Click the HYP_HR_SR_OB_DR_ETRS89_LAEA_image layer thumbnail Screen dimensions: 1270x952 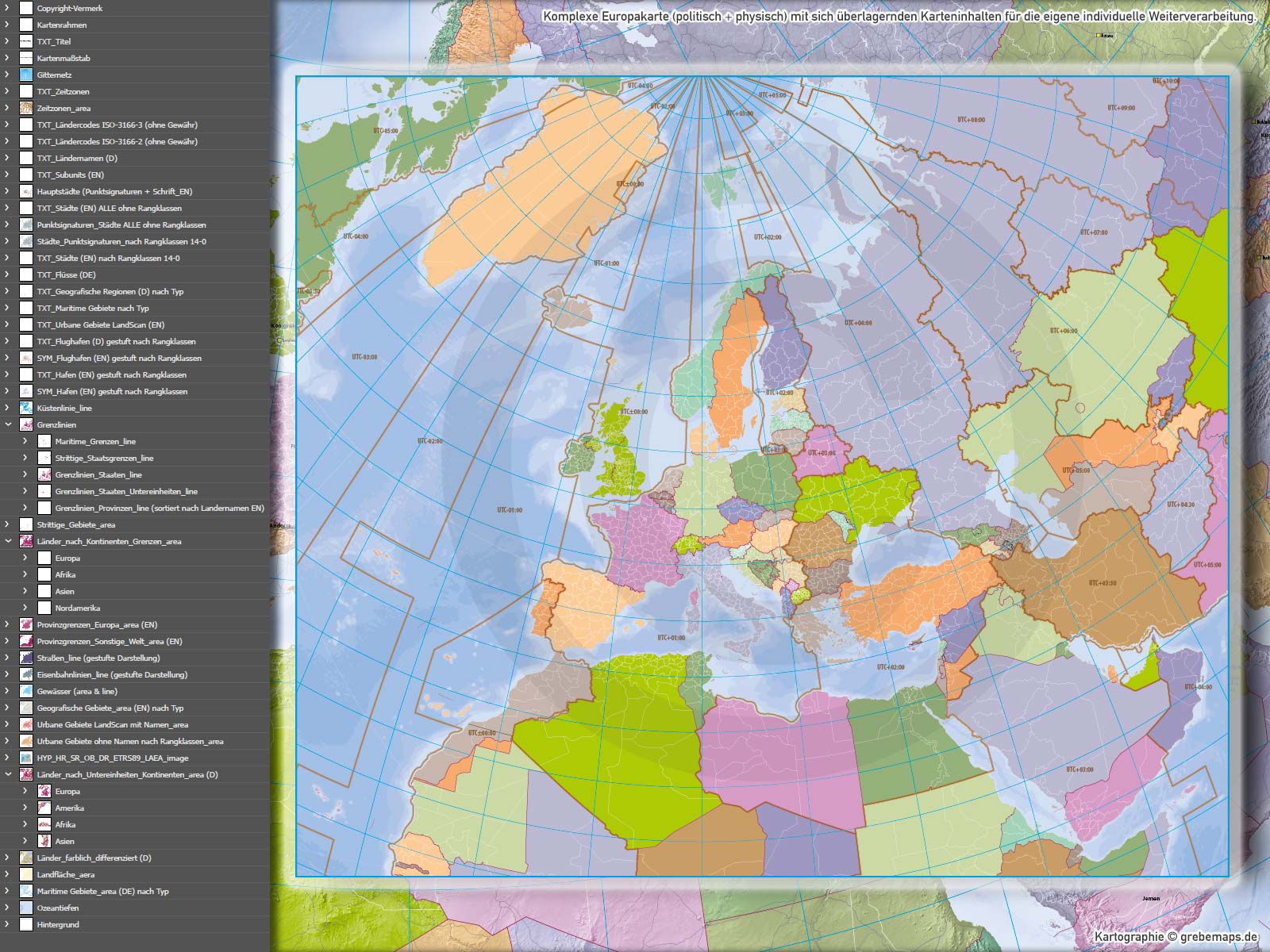[26, 758]
